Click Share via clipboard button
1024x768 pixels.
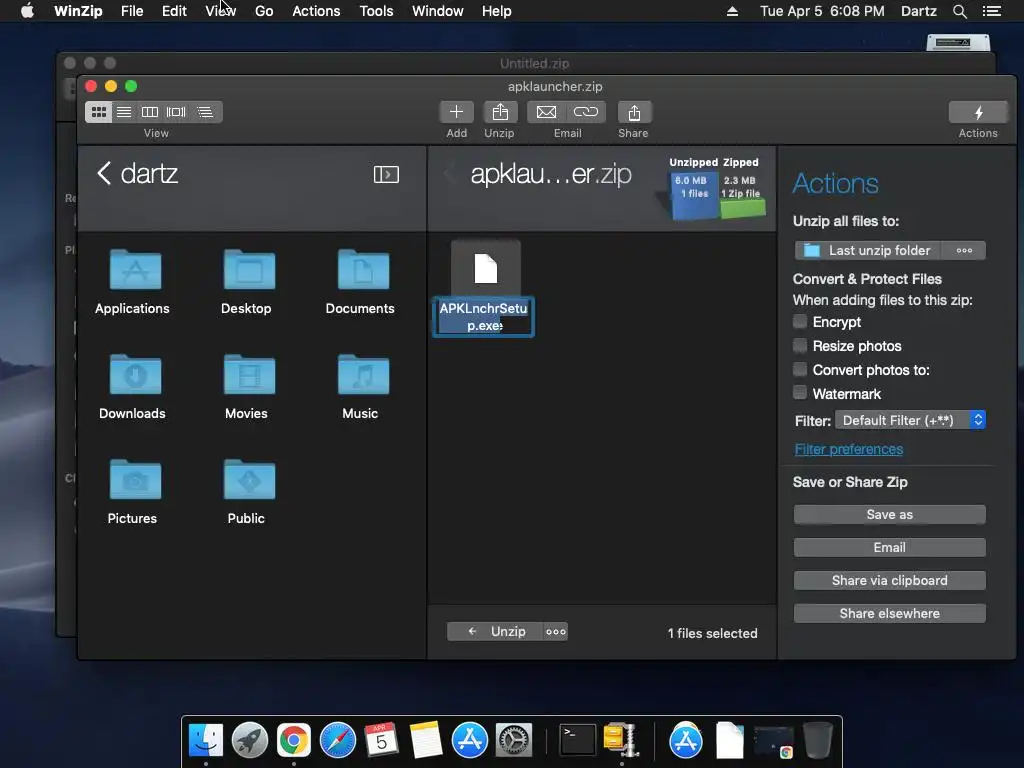[x=889, y=581]
